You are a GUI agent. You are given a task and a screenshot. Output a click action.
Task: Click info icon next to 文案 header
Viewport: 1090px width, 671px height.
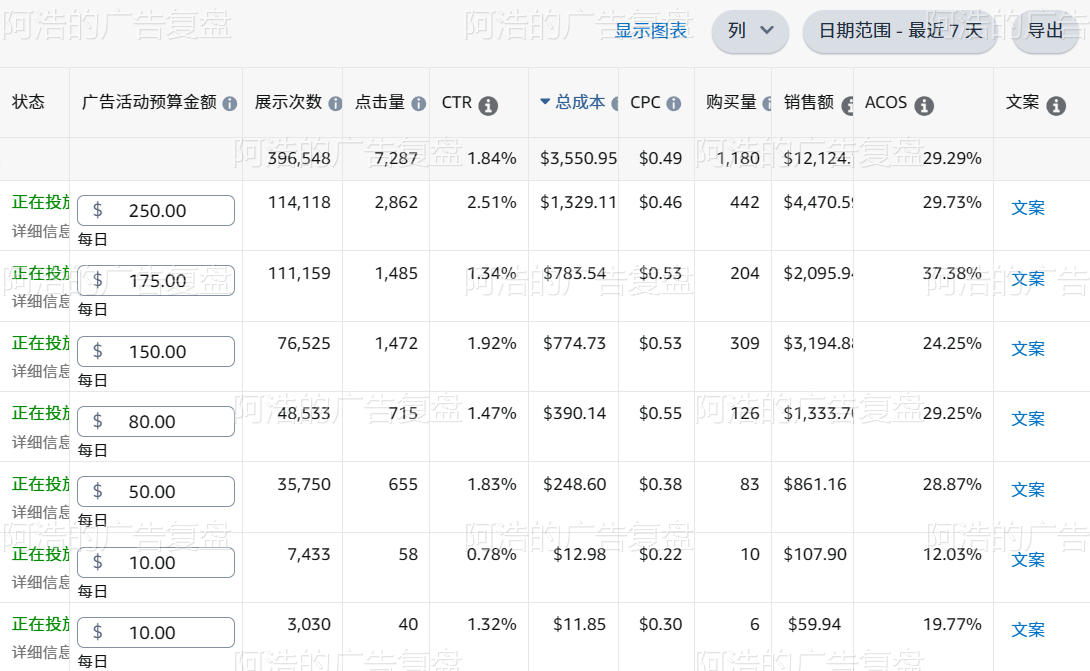[1056, 106]
